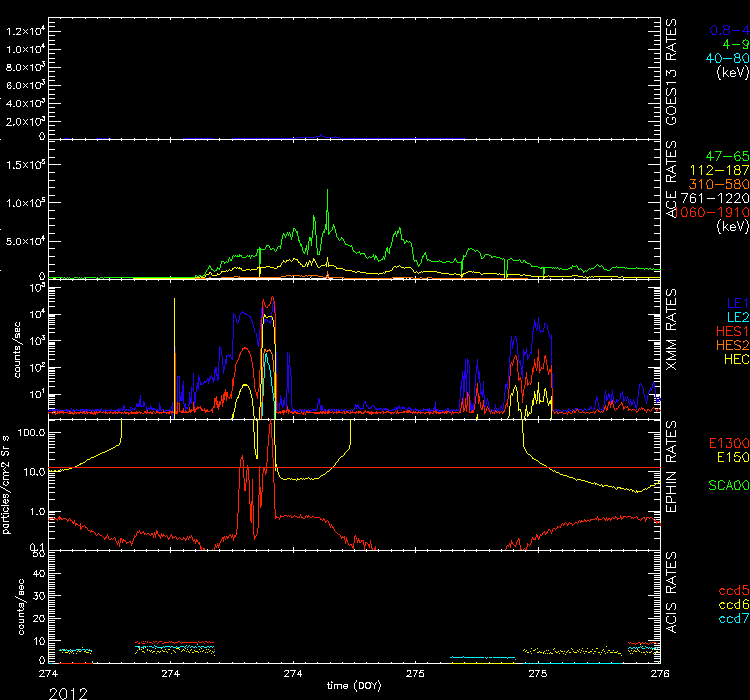Image resolution: width=750 pixels, height=700 pixels.
Task: Select the 310-580 ACE legend entry
Action: [x=720, y=185]
